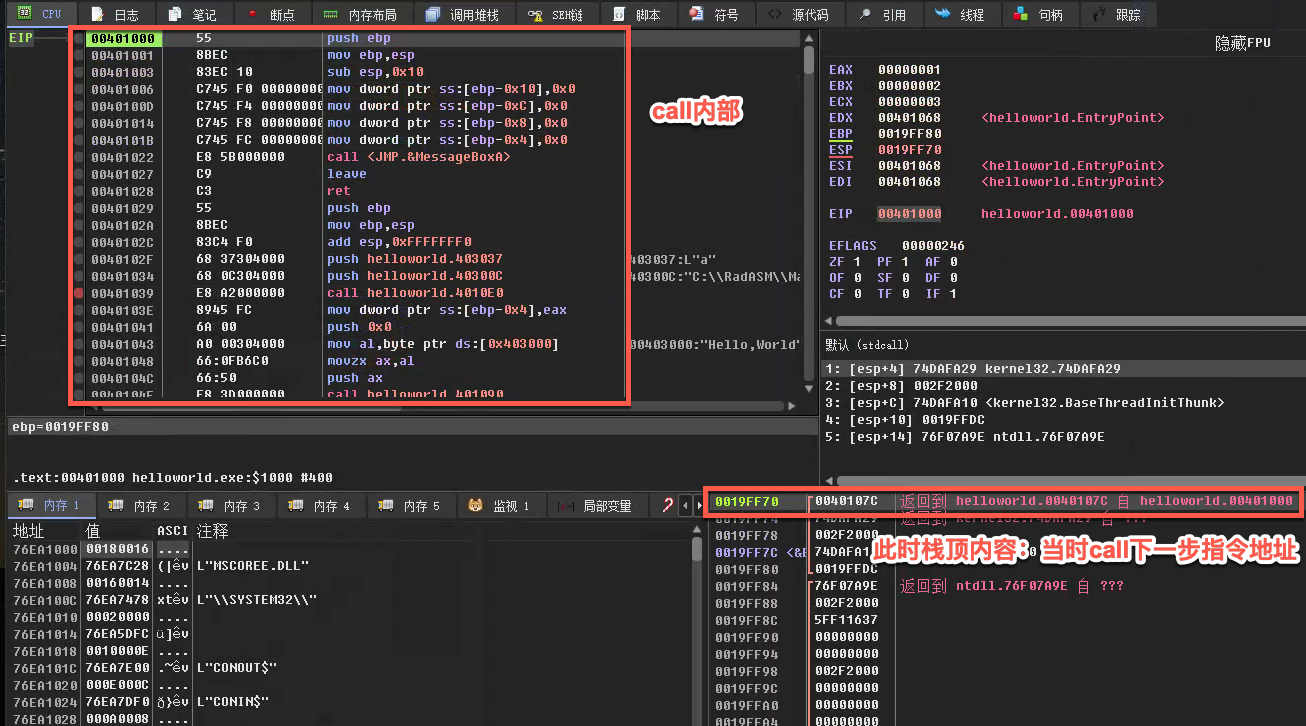This screenshot has width=1306, height=726.
Task: Select the 内存 3 dump tab
Action: (x=230, y=506)
